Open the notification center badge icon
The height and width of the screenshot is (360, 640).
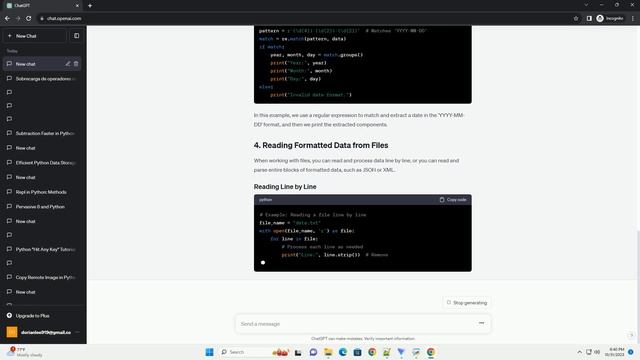coord(631,352)
